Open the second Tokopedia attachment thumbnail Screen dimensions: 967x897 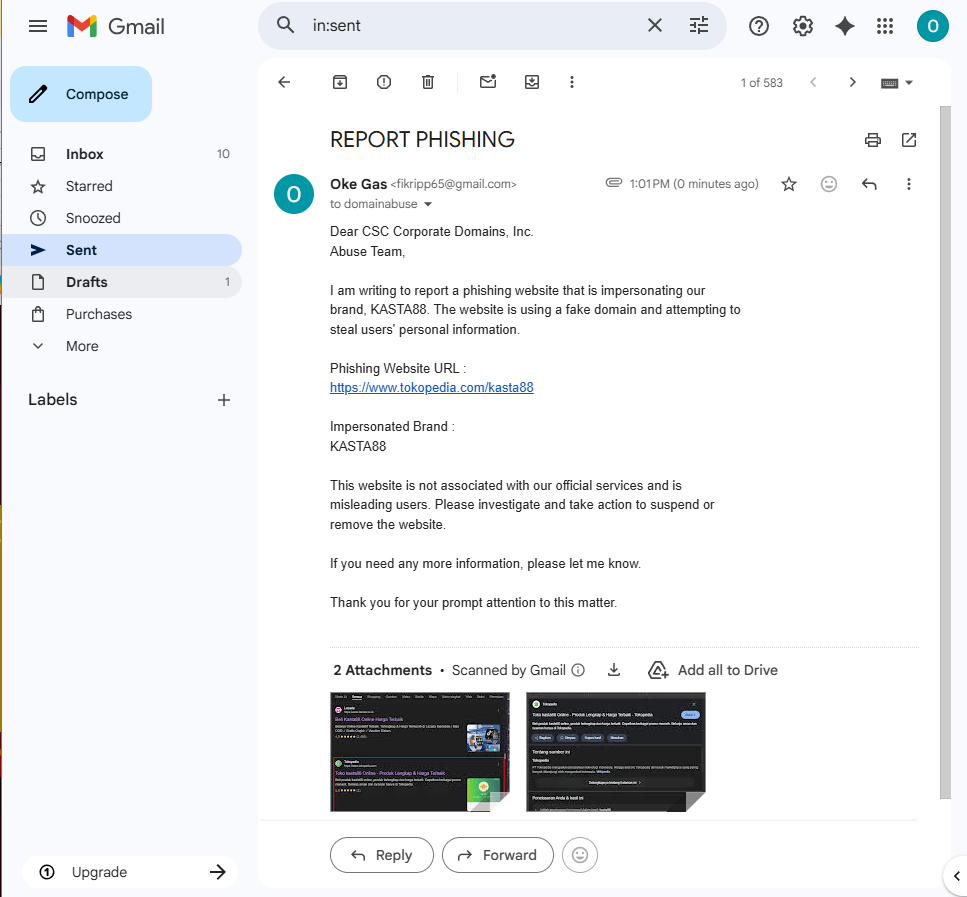pyautogui.click(x=615, y=751)
